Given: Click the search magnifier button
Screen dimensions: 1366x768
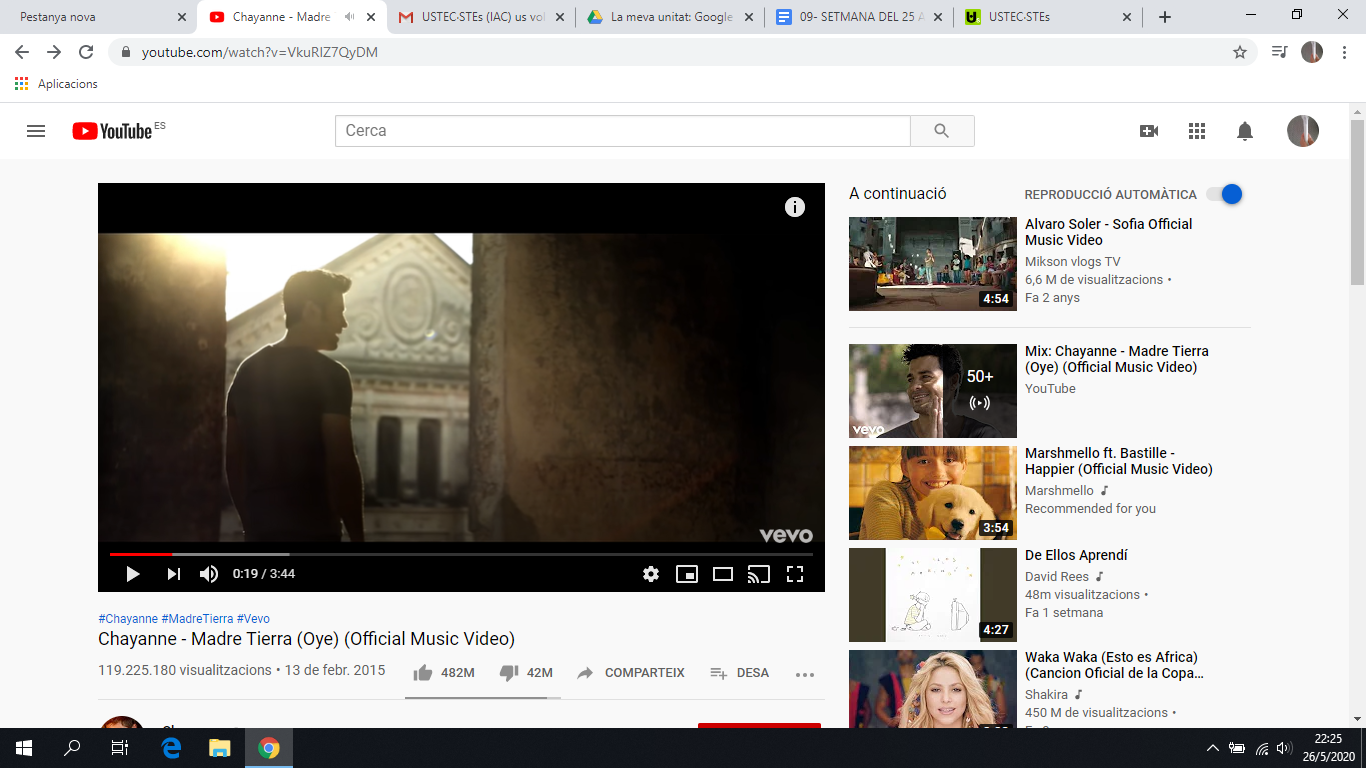Looking at the screenshot, I should [942, 131].
